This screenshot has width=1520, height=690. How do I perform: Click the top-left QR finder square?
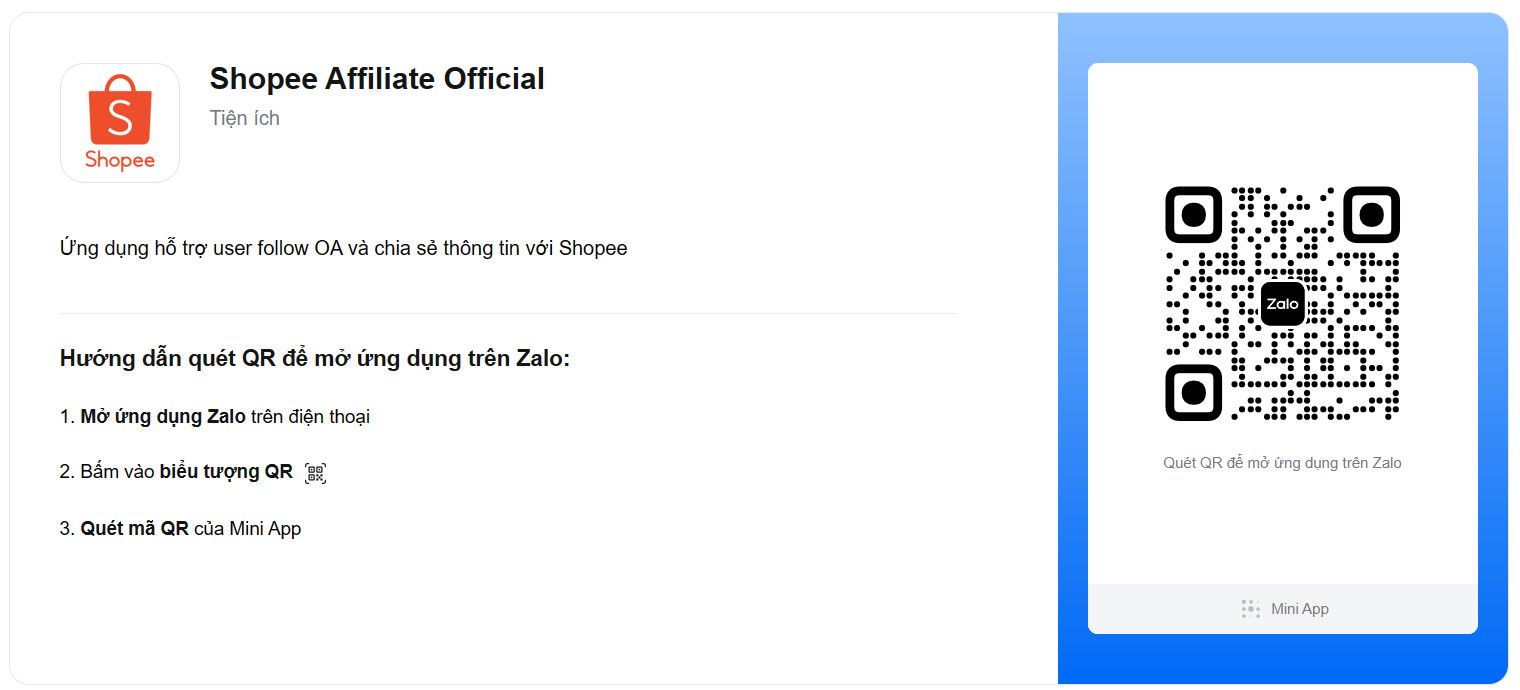[x=1194, y=214]
